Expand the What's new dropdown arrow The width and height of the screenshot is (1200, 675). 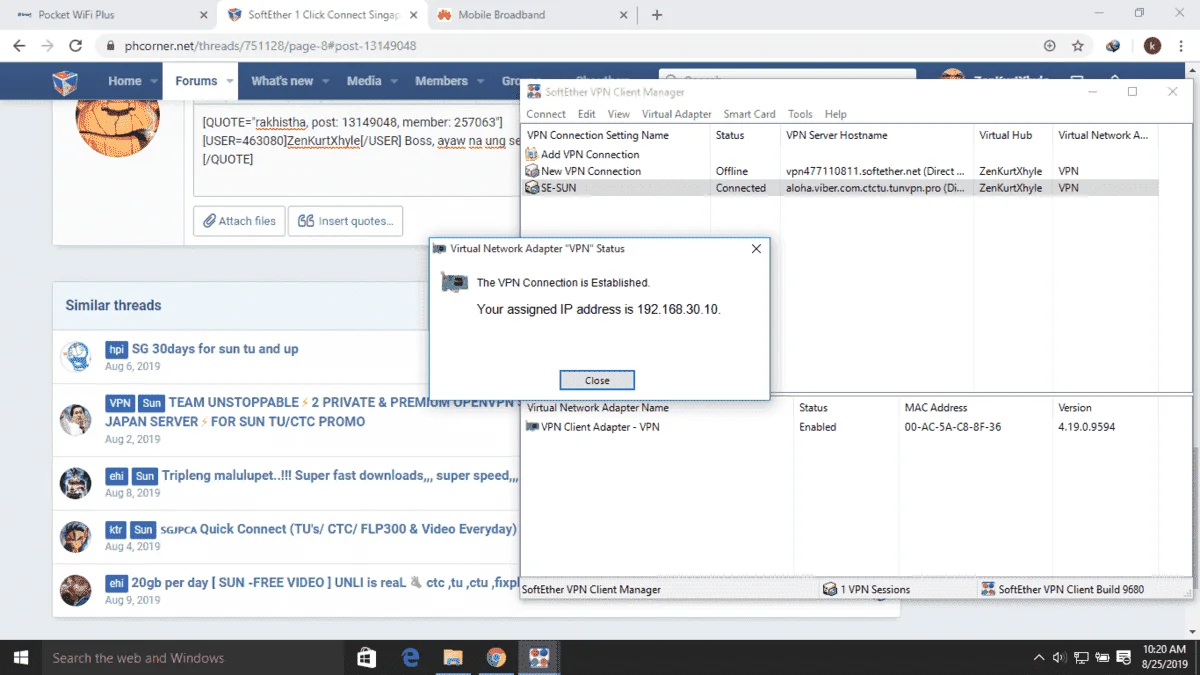tap(326, 81)
